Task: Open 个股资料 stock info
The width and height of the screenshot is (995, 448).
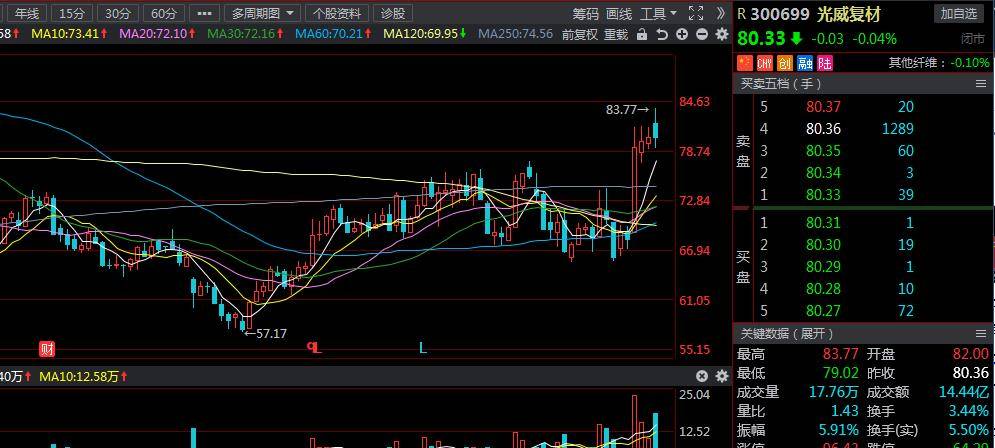Action: click(x=336, y=13)
